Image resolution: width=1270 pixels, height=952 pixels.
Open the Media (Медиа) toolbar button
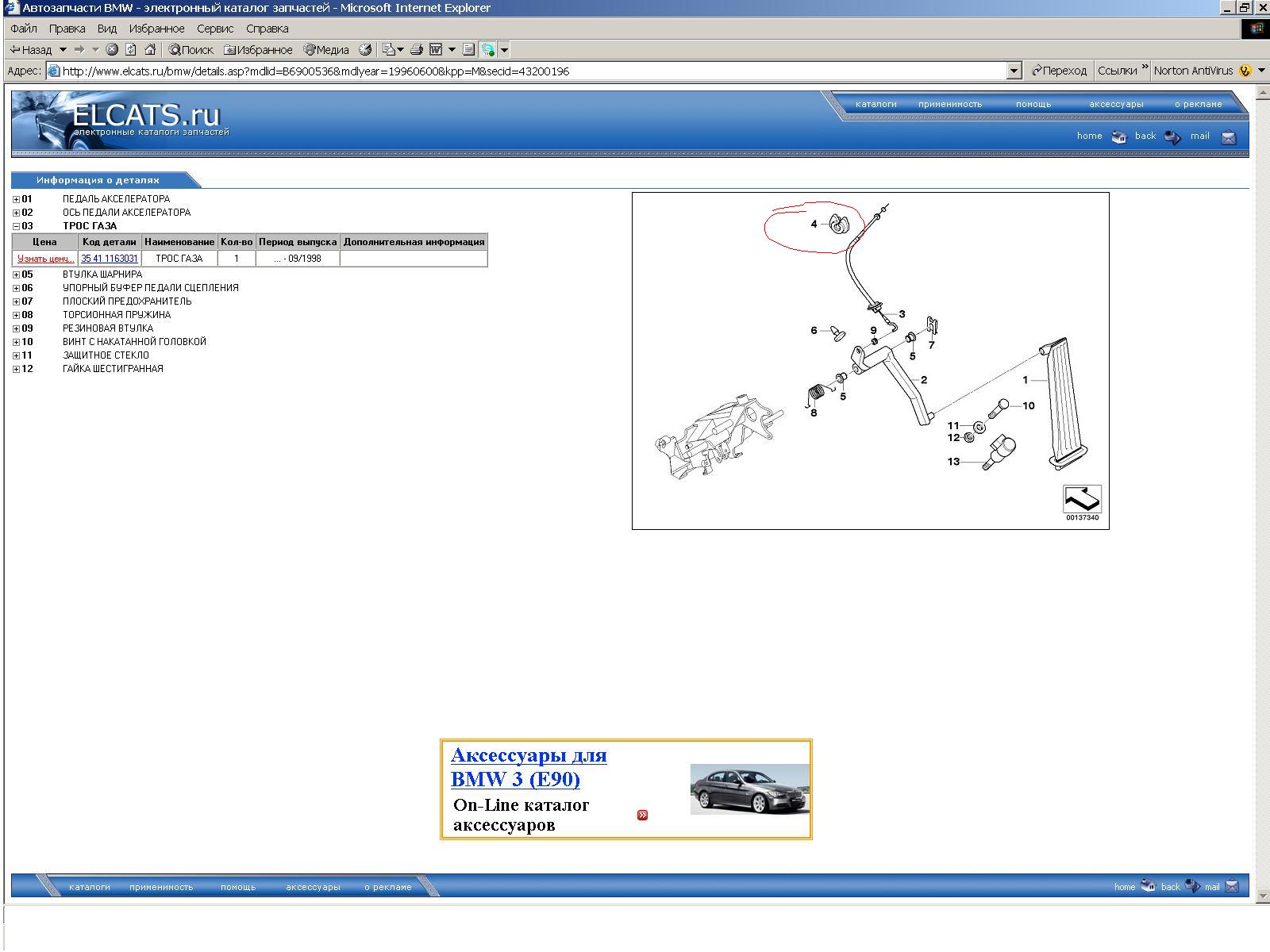click(x=326, y=49)
